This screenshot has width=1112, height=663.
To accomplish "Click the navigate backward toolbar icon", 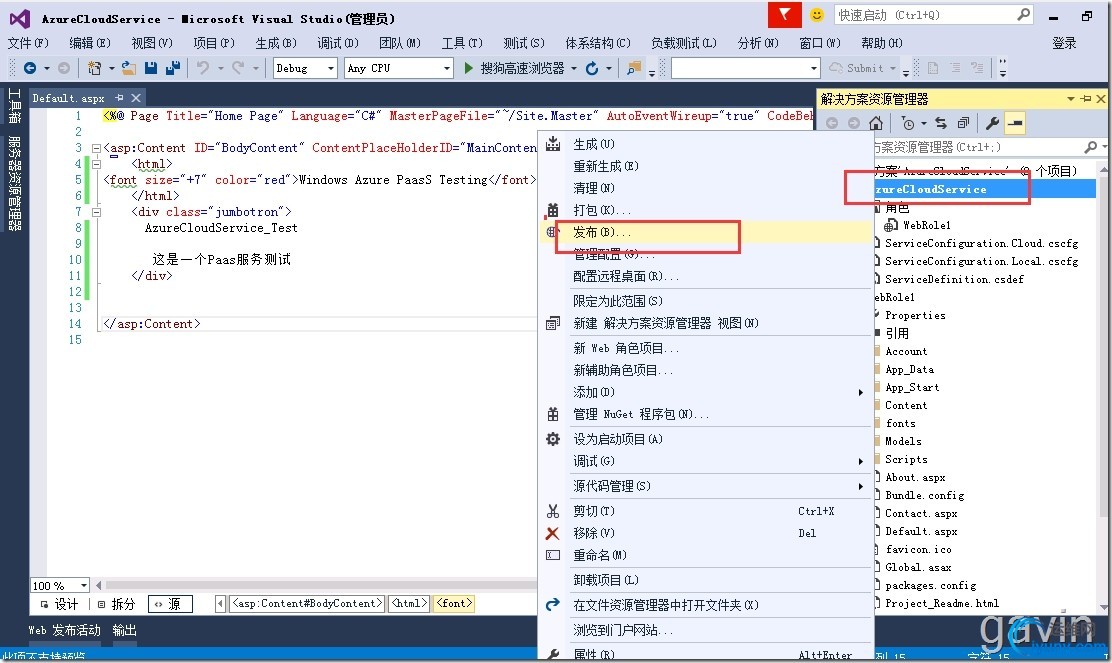I will [x=30, y=68].
